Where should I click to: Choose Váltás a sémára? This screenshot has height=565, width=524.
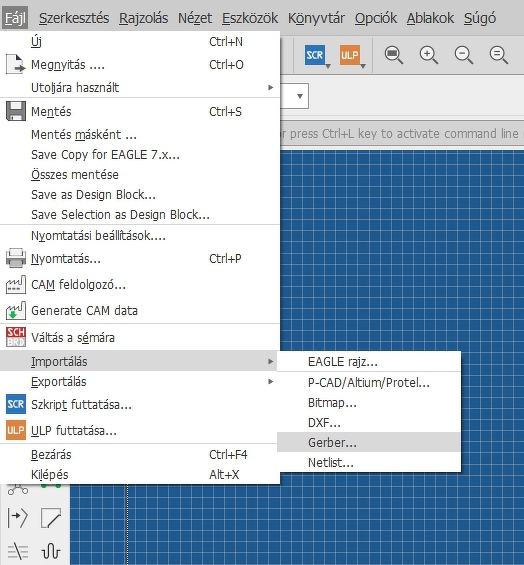click(140, 338)
